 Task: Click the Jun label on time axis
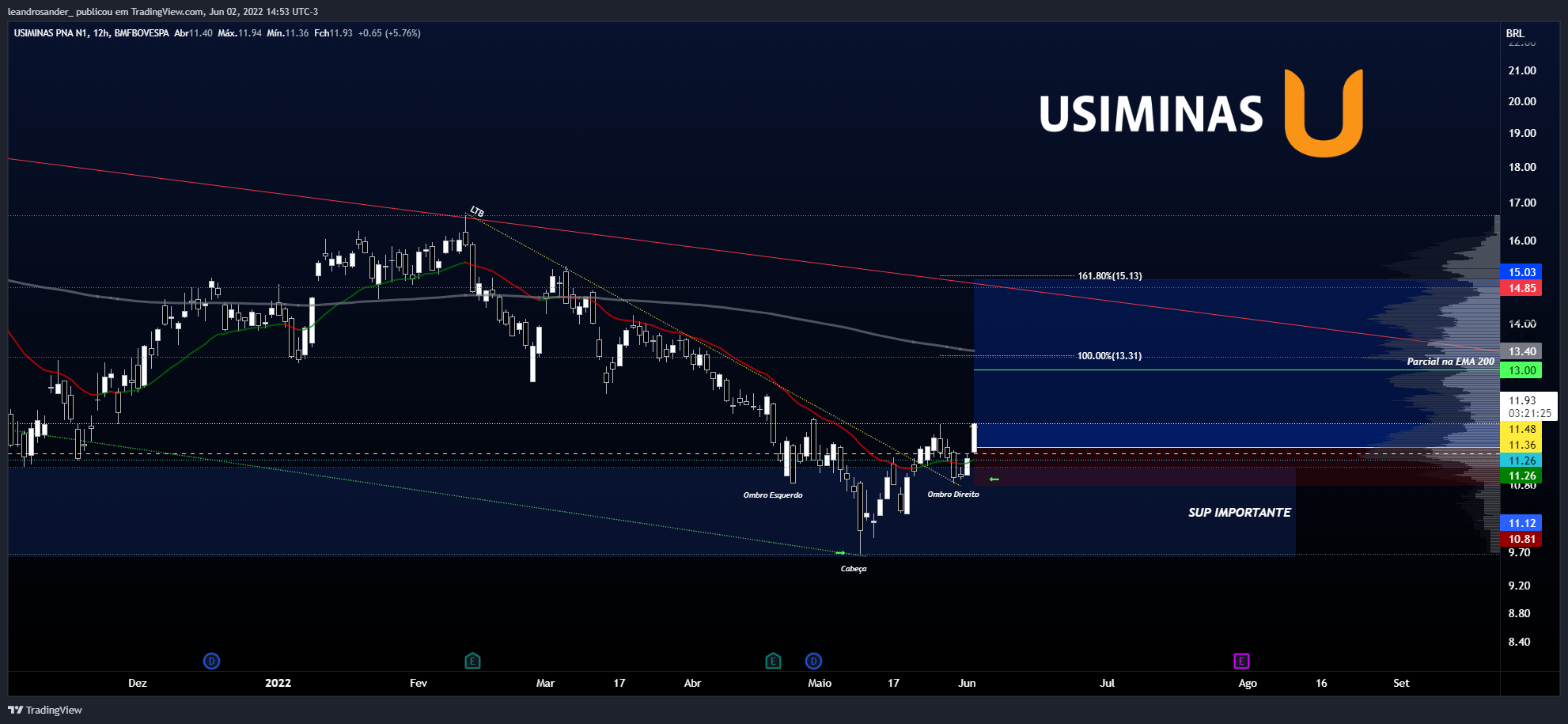pyautogui.click(x=967, y=683)
